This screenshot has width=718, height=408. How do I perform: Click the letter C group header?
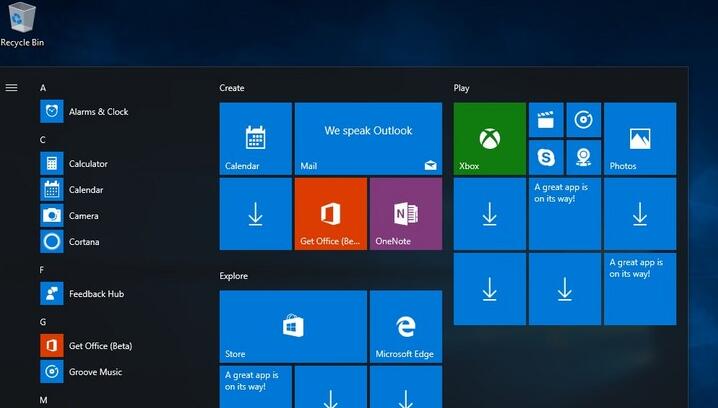point(43,140)
